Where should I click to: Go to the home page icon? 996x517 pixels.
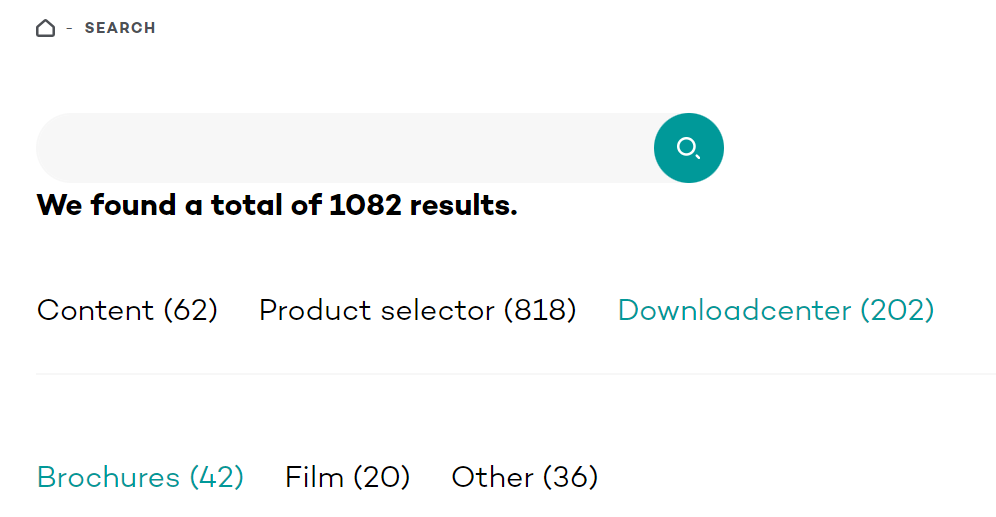(45, 28)
